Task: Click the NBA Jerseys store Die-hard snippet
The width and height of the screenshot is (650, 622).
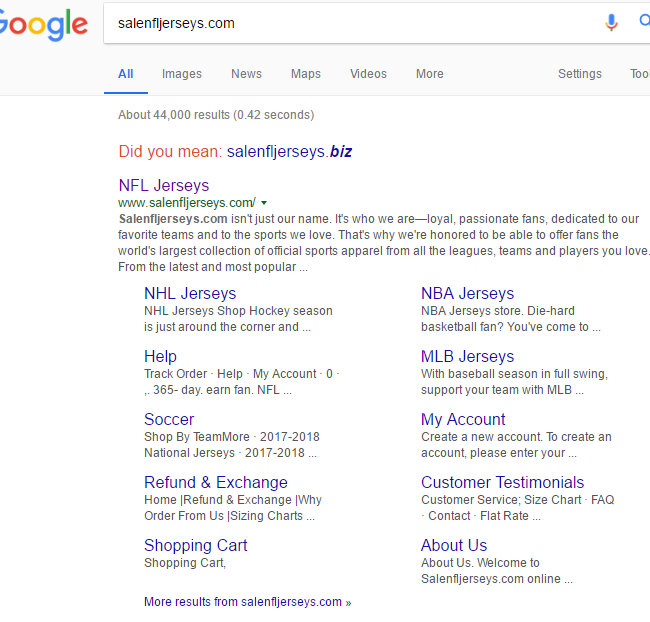Action: 511,319
